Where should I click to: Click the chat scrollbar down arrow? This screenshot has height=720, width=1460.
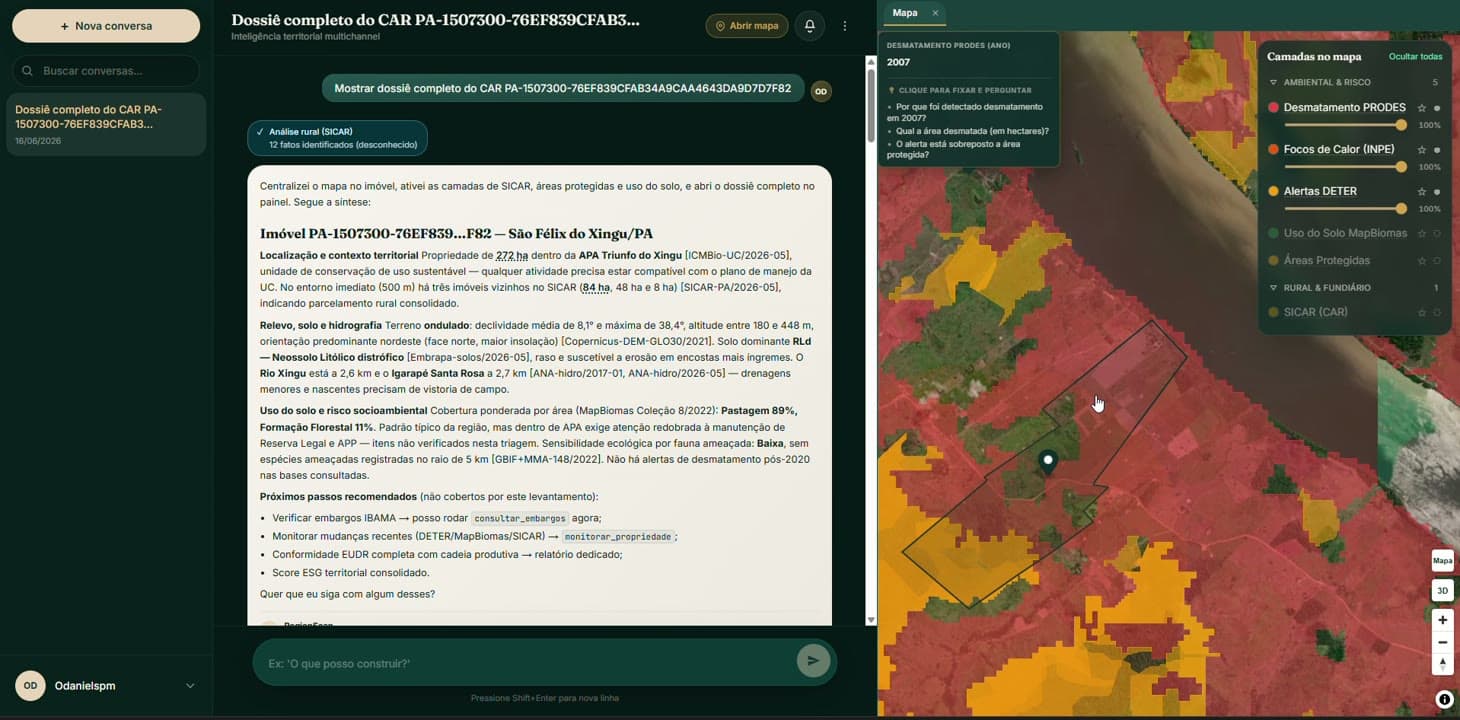click(x=871, y=620)
